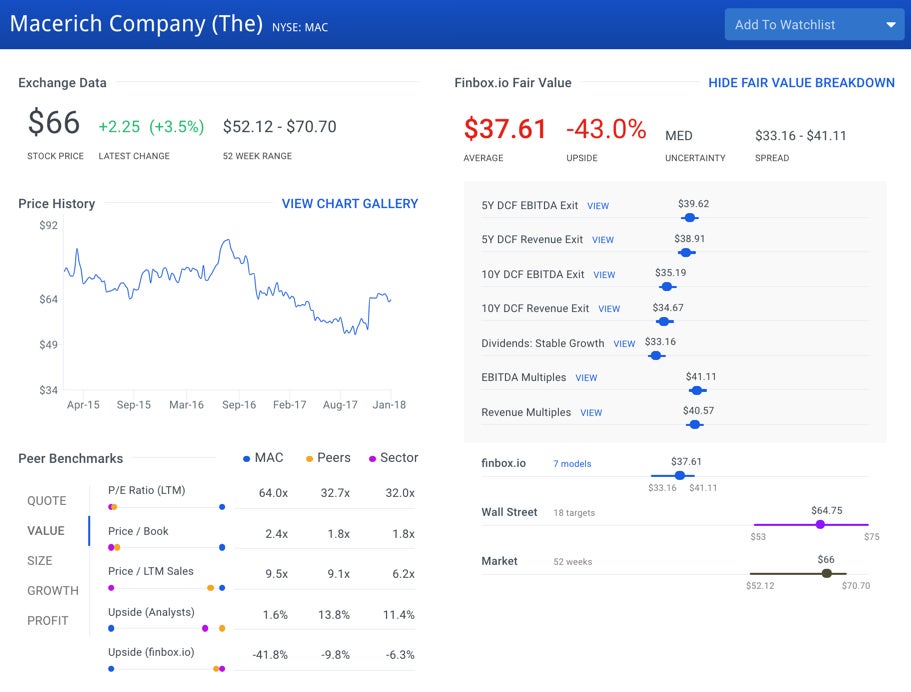This screenshot has height=692, width=911.
Task: Click the $37.61 average fair value
Action: point(505,129)
